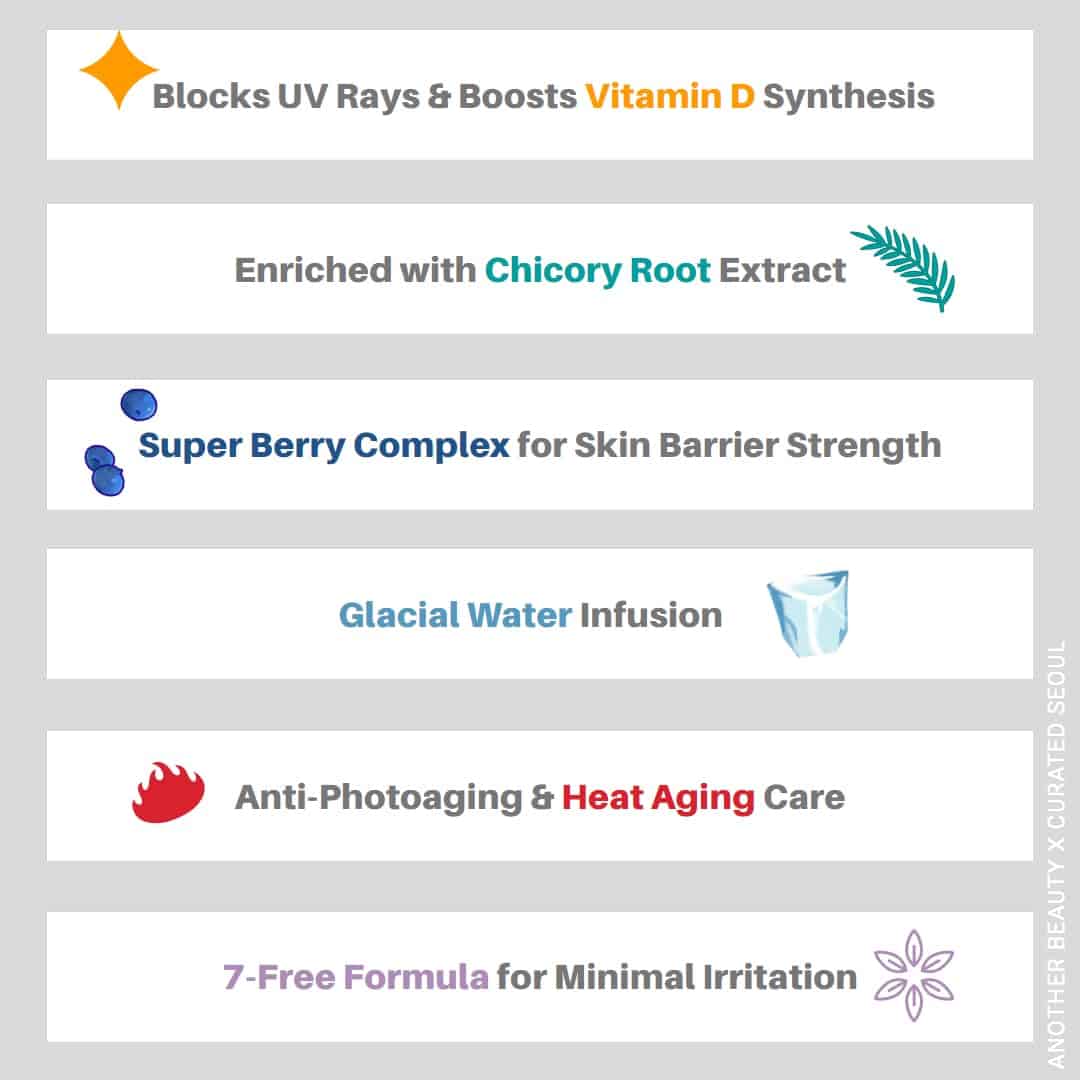Click the orange sparkle star icon
Screen dimensions: 1080x1080
(118, 70)
